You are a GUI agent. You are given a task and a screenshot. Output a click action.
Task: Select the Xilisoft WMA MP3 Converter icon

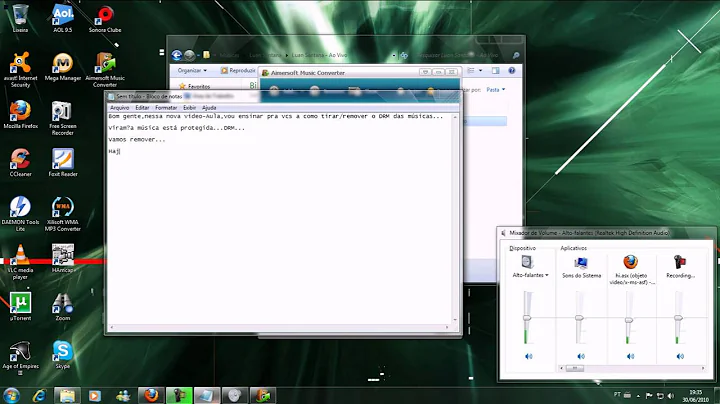(x=62, y=213)
